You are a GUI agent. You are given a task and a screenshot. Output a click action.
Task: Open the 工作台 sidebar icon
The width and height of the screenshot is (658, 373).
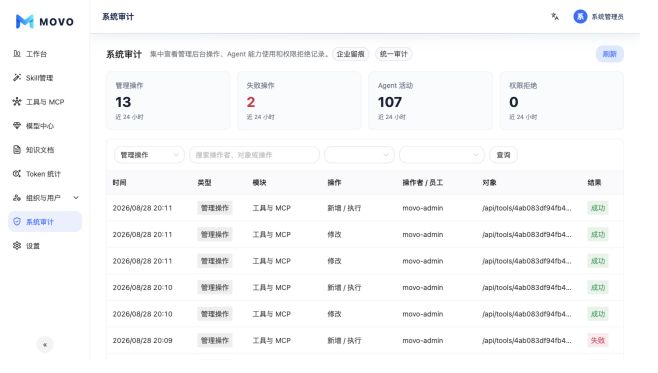coord(17,54)
